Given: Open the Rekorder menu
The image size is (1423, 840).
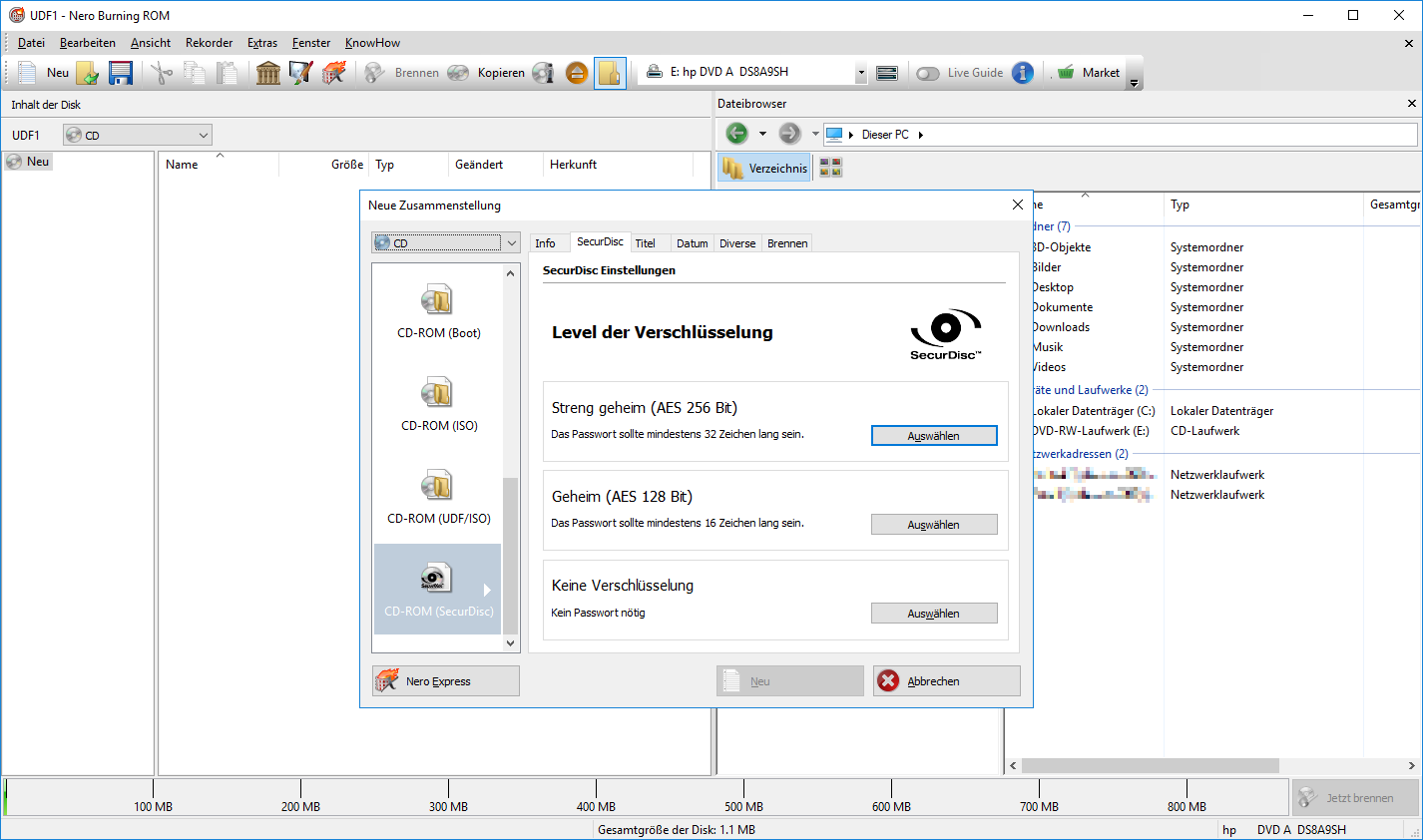Looking at the screenshot, I should point(209,43).
